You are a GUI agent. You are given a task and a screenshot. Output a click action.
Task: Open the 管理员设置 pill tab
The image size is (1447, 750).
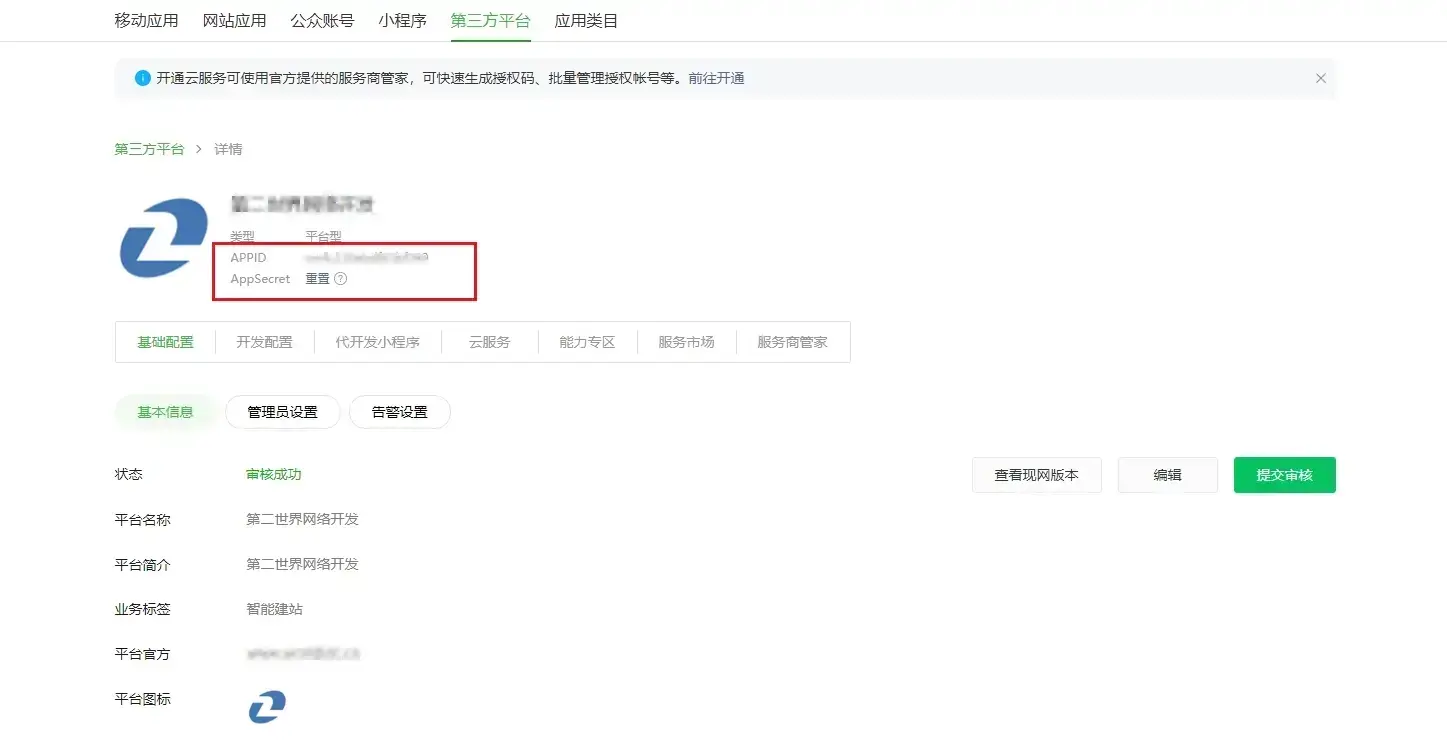point(282,412)
